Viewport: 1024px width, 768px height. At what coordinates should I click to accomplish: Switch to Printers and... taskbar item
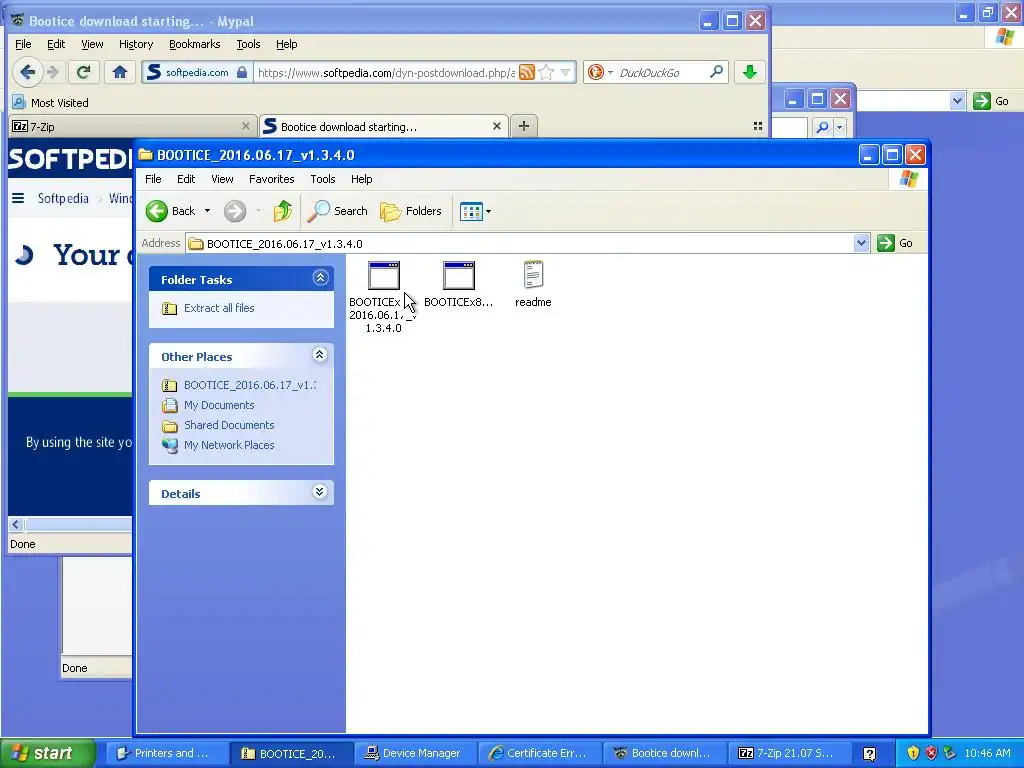[x=165, y=753]
